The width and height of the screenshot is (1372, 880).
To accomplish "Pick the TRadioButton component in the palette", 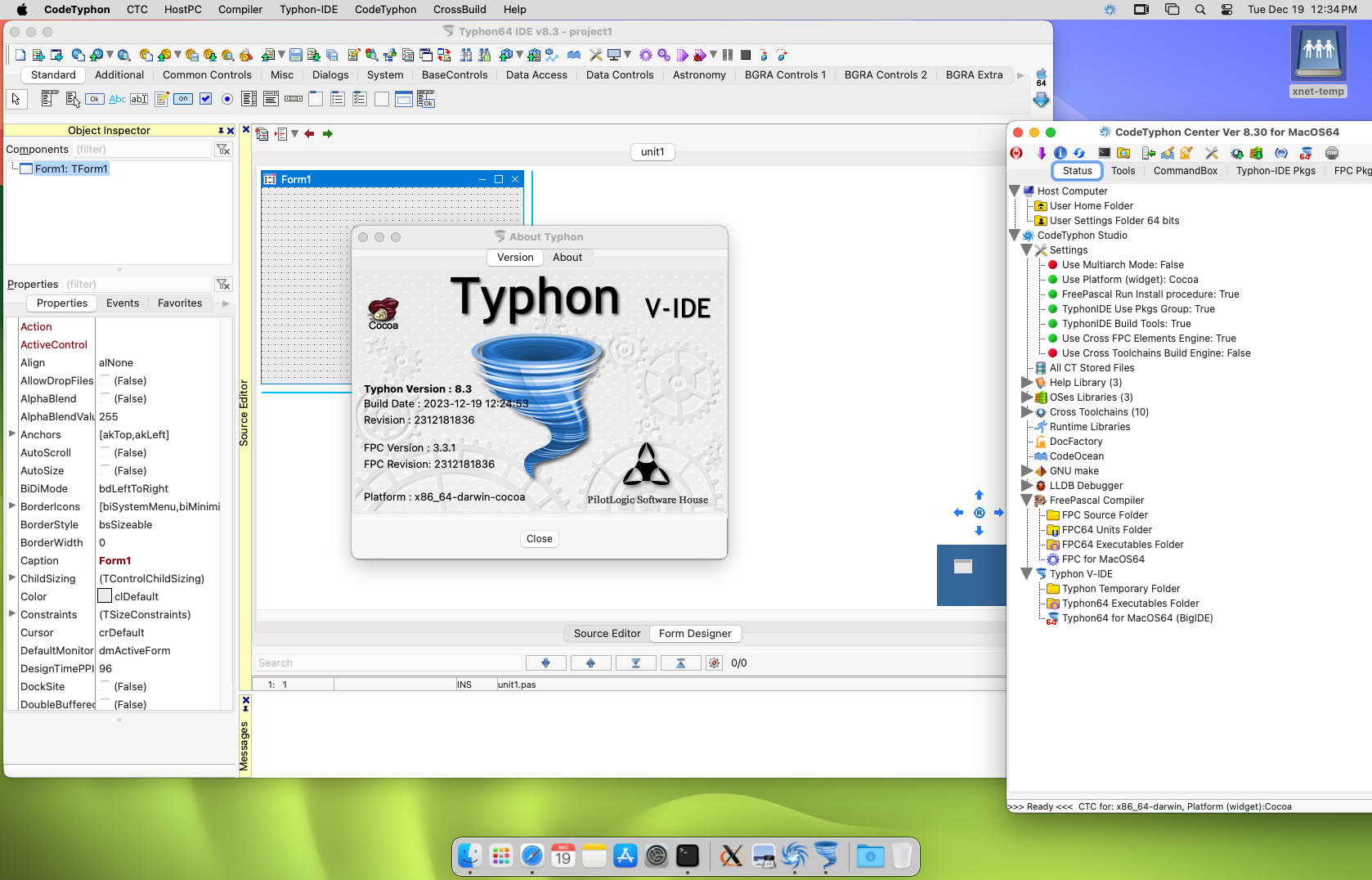I will 227,99.
